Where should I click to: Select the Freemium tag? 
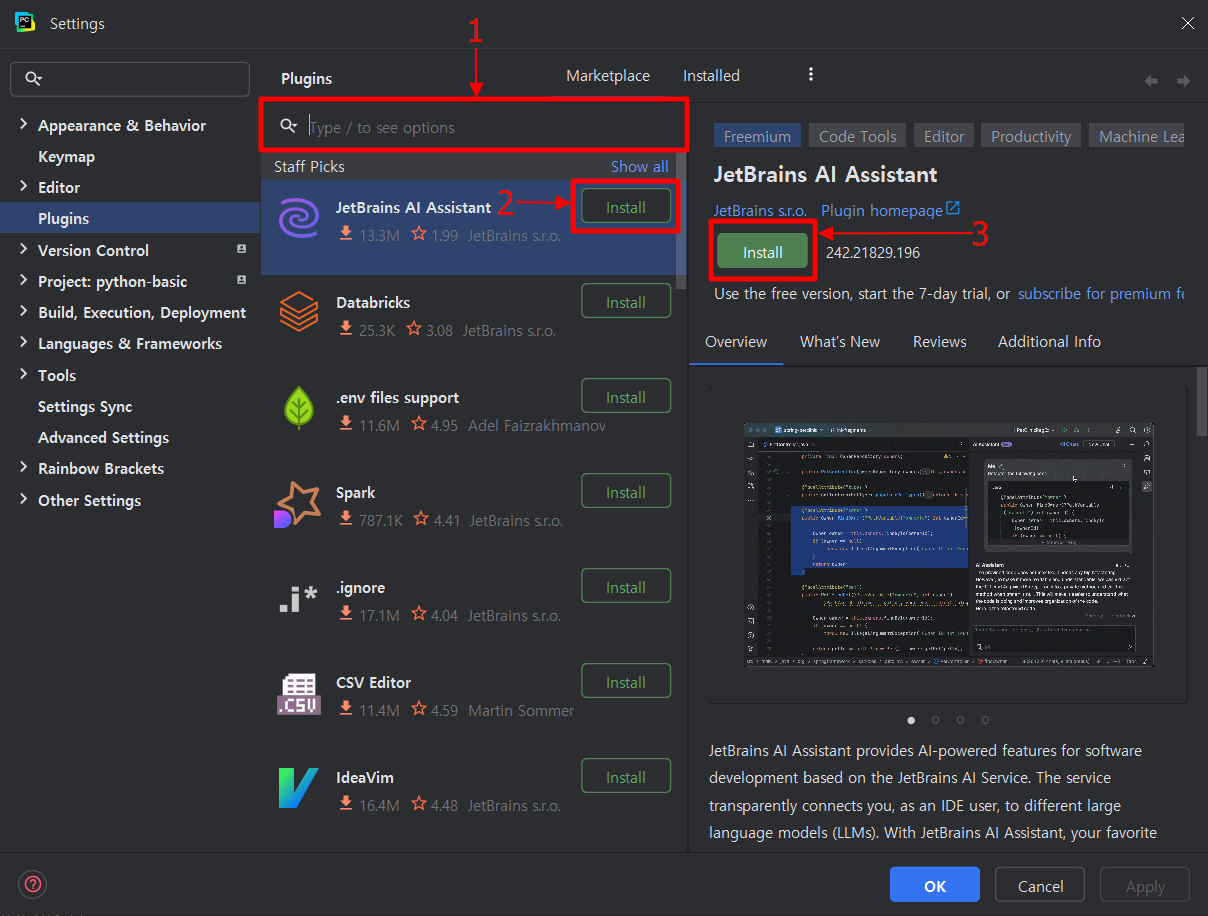[x=757, y=136]
